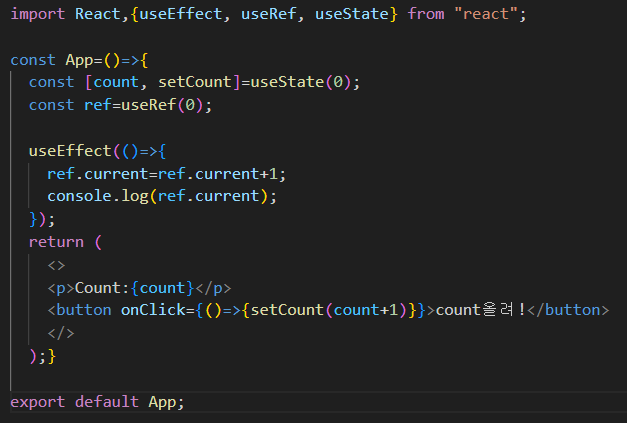Click the 'import' keyword on the first line

(37, 14)
